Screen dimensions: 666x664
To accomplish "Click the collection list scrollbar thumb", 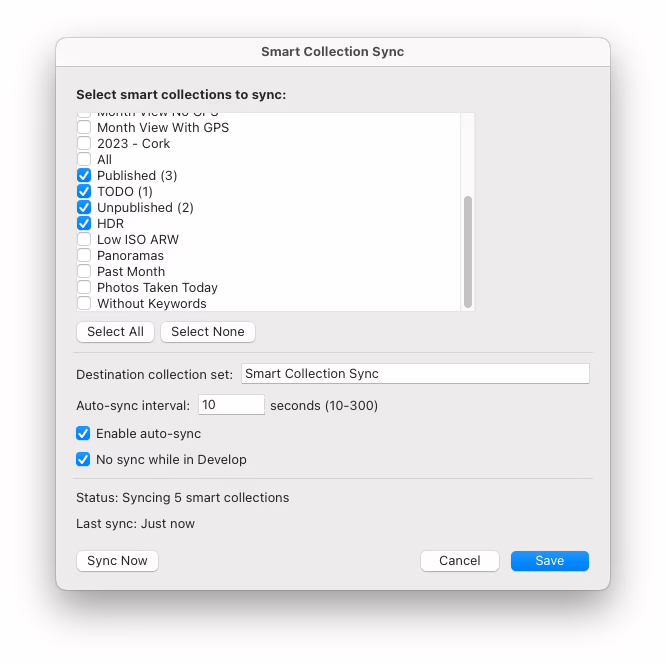I will click(x=467, y=251).
